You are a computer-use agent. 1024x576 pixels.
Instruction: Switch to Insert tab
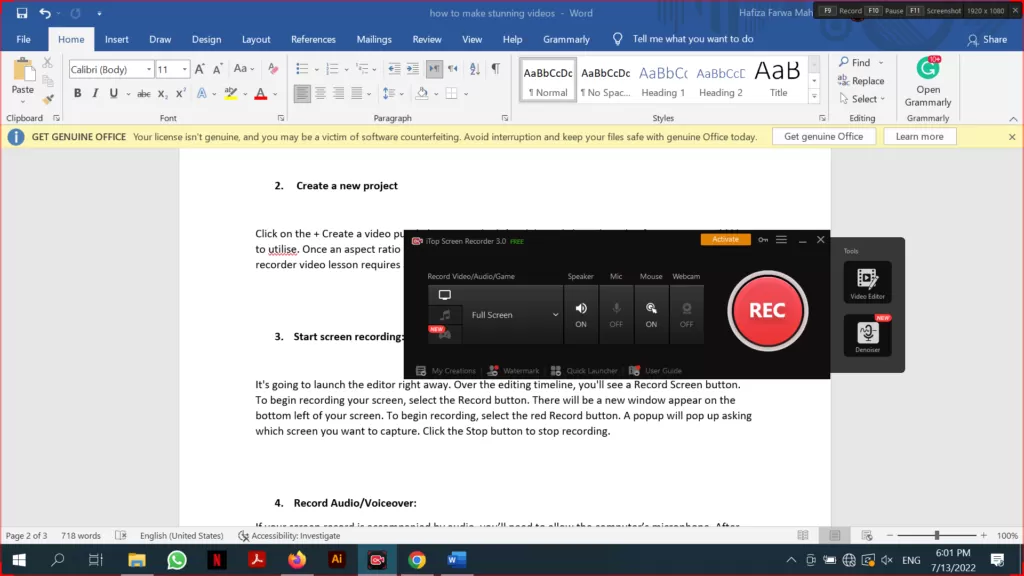click(x=116, y=39)
